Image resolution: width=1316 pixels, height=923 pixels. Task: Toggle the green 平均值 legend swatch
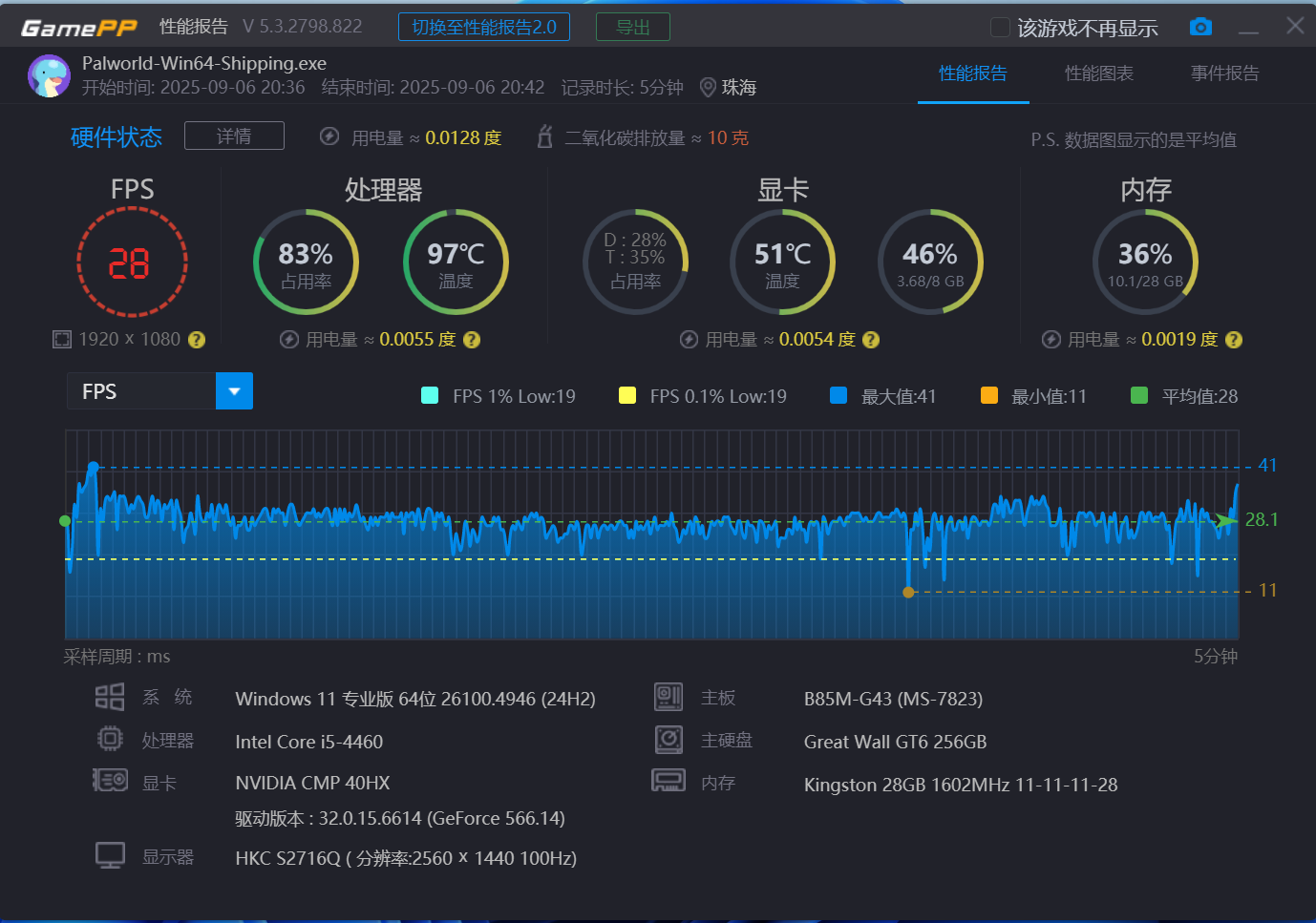click(x=1139, y=395)
